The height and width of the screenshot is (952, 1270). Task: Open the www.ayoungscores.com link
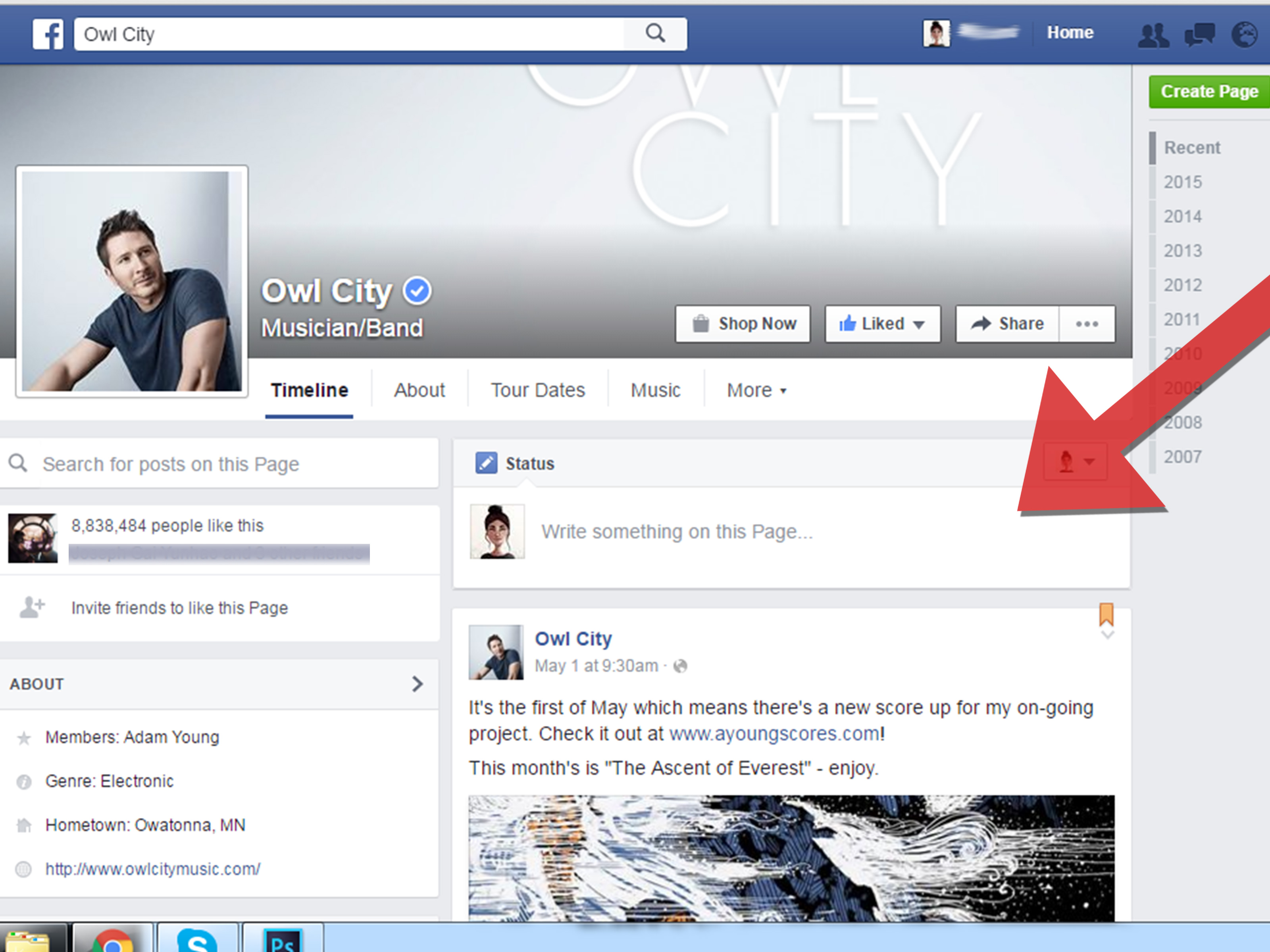[x=774, y=733]
